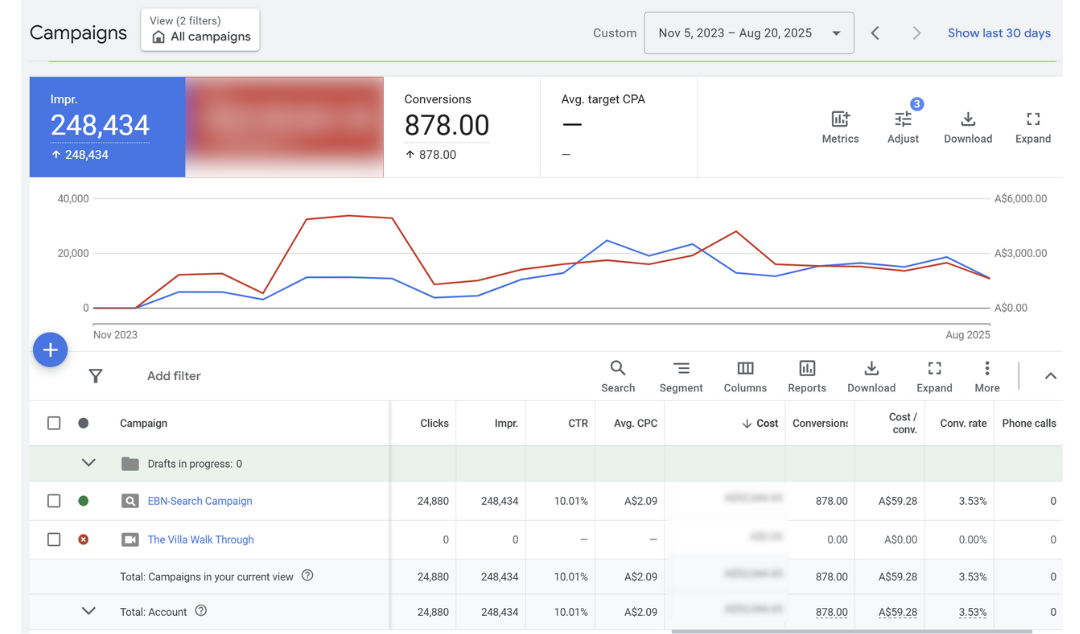Open the All campaigns view selector

click(200, 30)
